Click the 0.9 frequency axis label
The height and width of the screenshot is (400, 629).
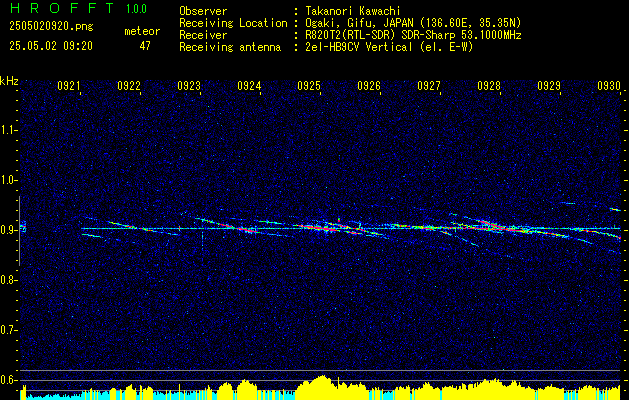click(9, 230)
